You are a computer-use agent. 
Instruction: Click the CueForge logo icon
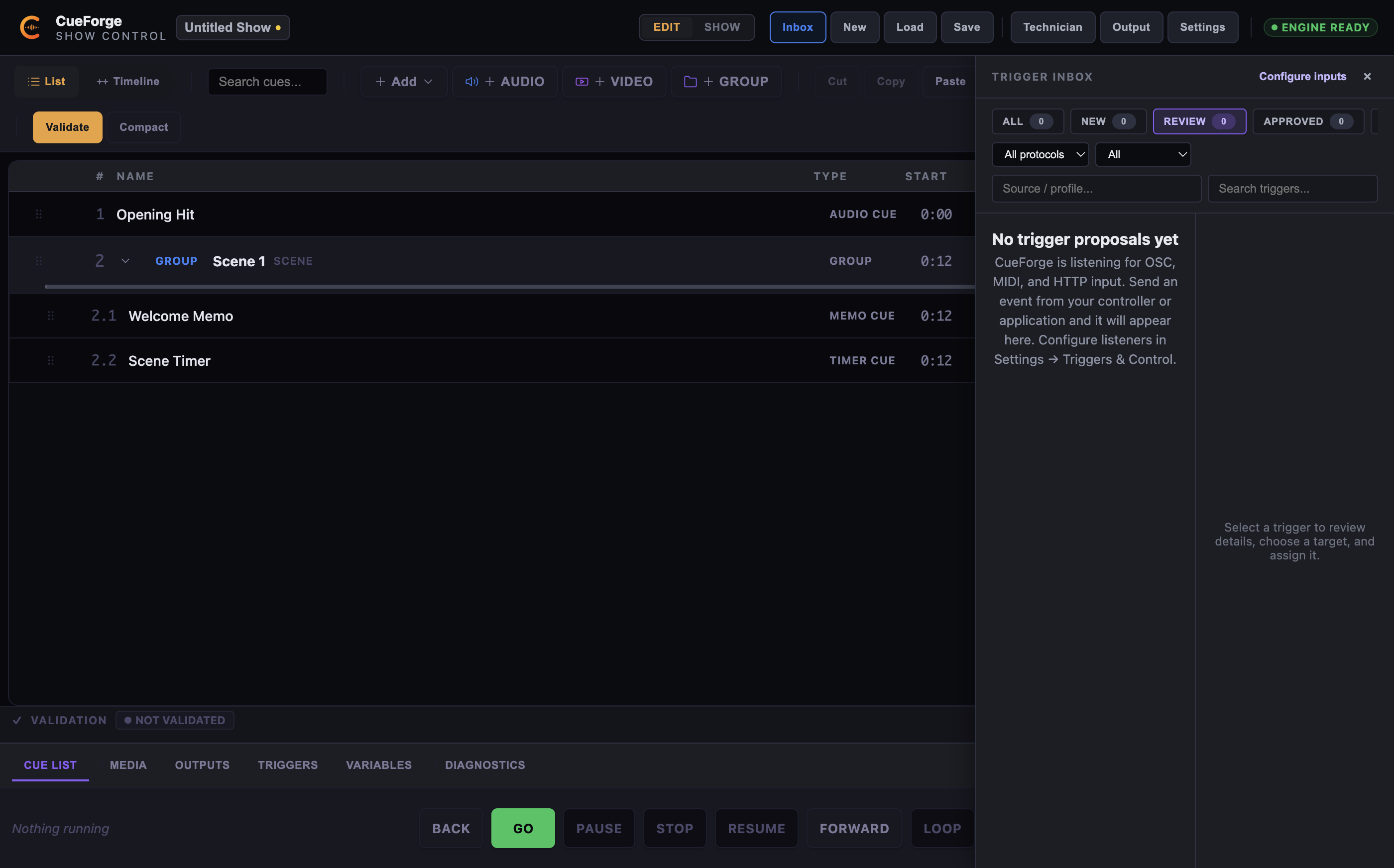tap(30, 27)
